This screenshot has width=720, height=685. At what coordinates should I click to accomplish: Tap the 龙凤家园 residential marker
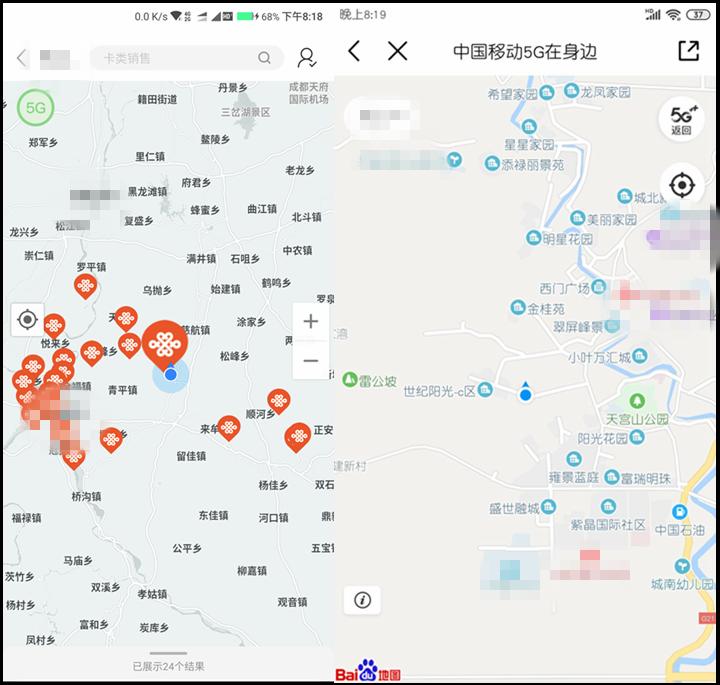coord(571,90)
